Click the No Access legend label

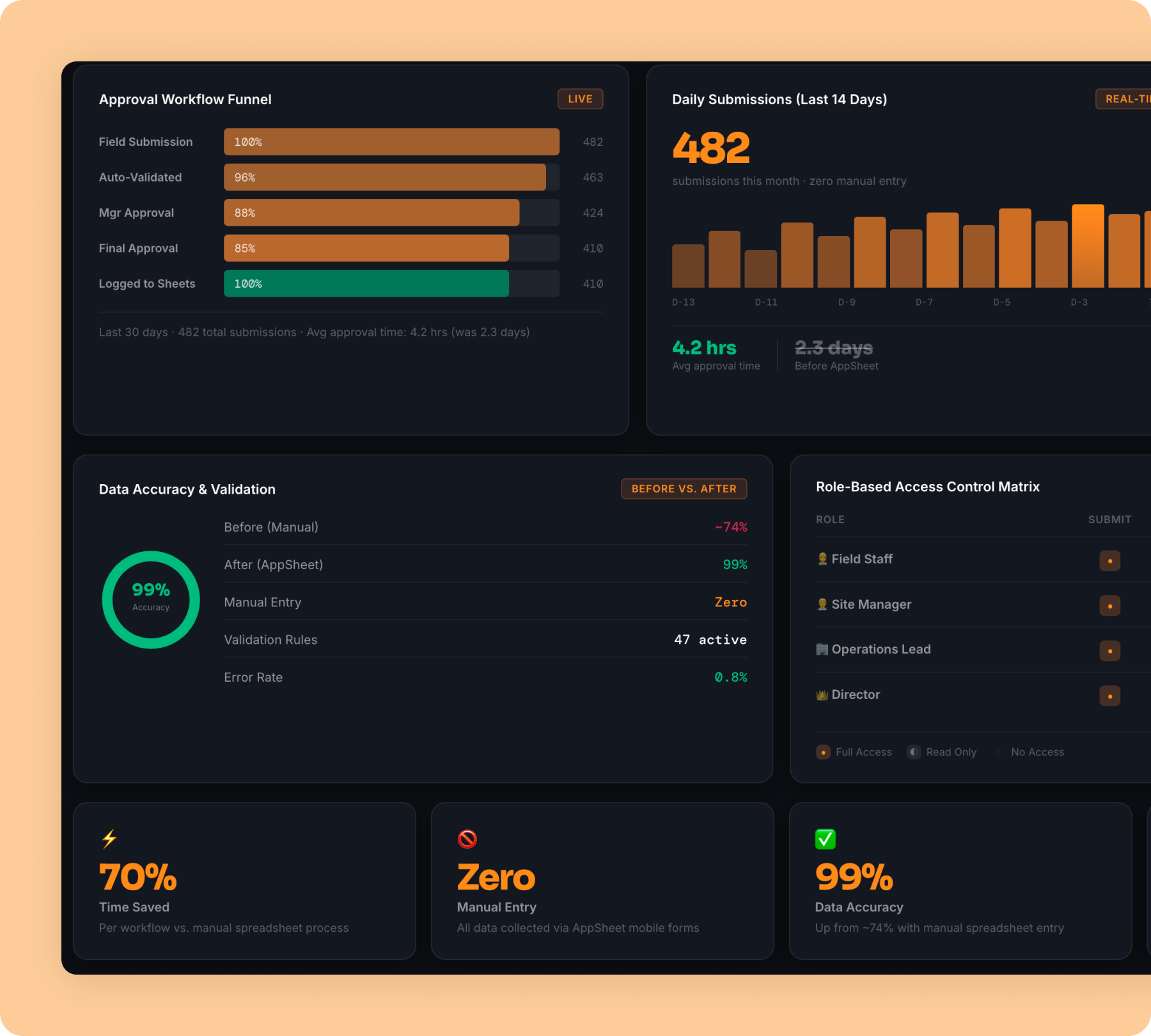pos(1037,752)
